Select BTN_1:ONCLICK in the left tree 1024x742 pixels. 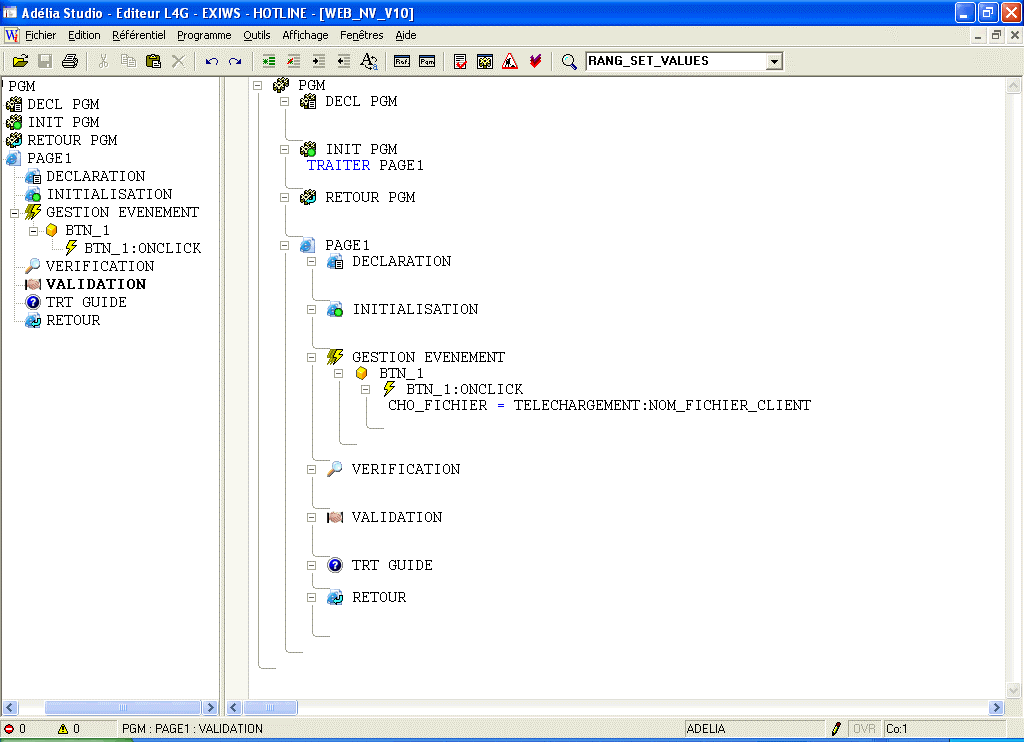(142, 248)
